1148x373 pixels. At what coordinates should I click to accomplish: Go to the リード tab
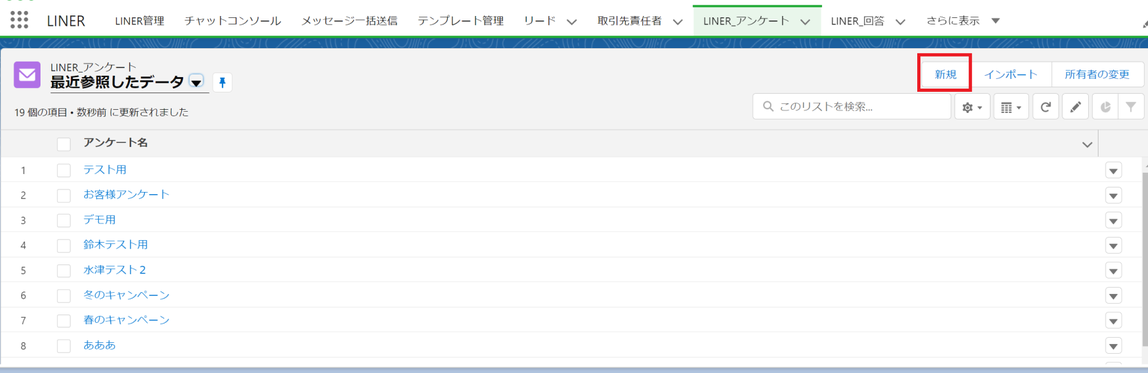(x=540, y=21)
